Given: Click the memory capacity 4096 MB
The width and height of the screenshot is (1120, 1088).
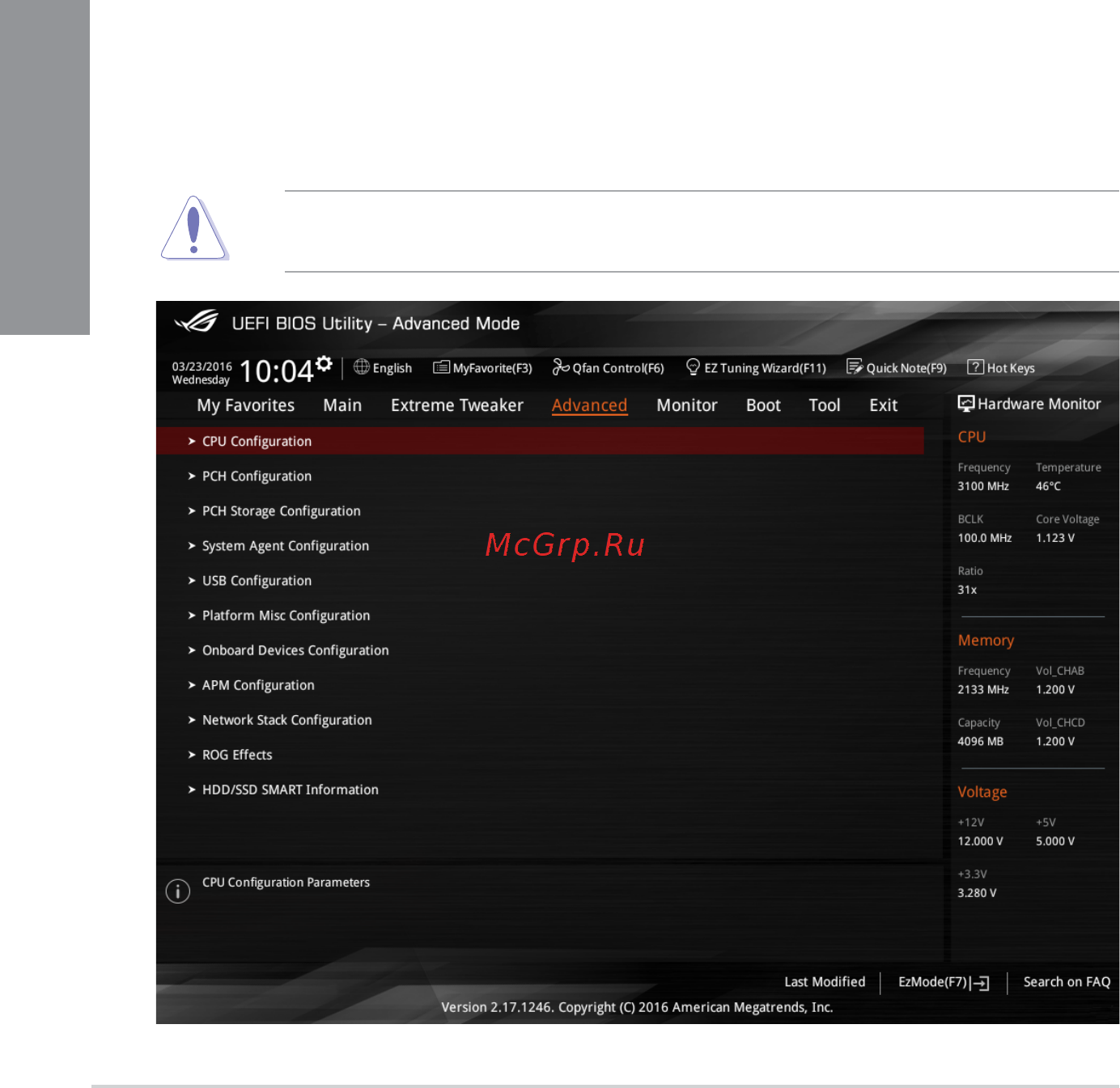Looking at the screenshot, I should [980, 741].
